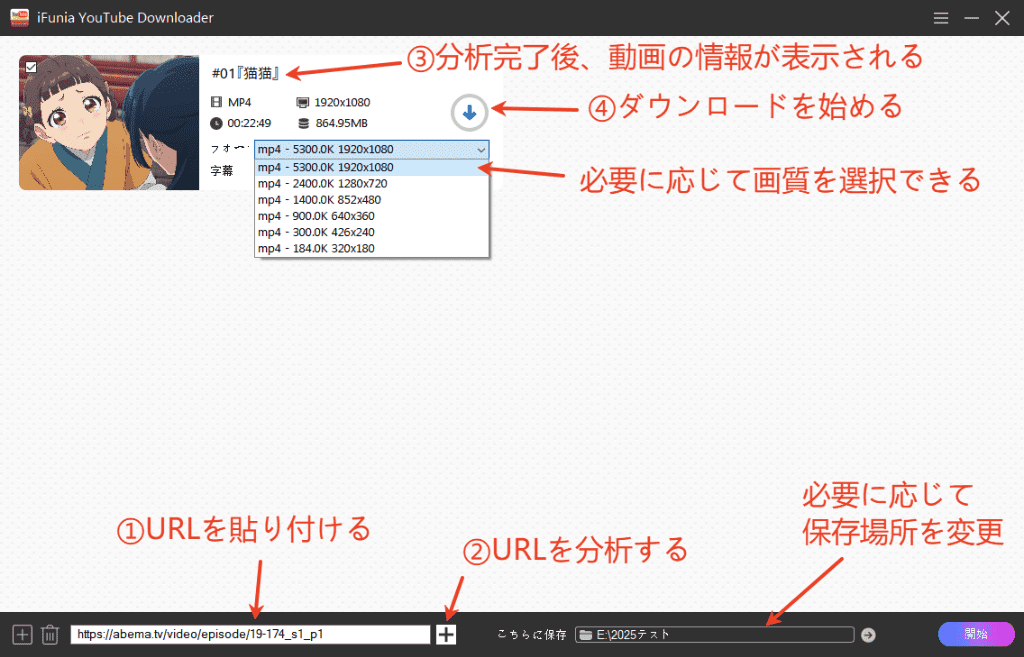Uncheck the video thumbnail selection checkbox
1024x657 pixels.
[x=33, y=67]
